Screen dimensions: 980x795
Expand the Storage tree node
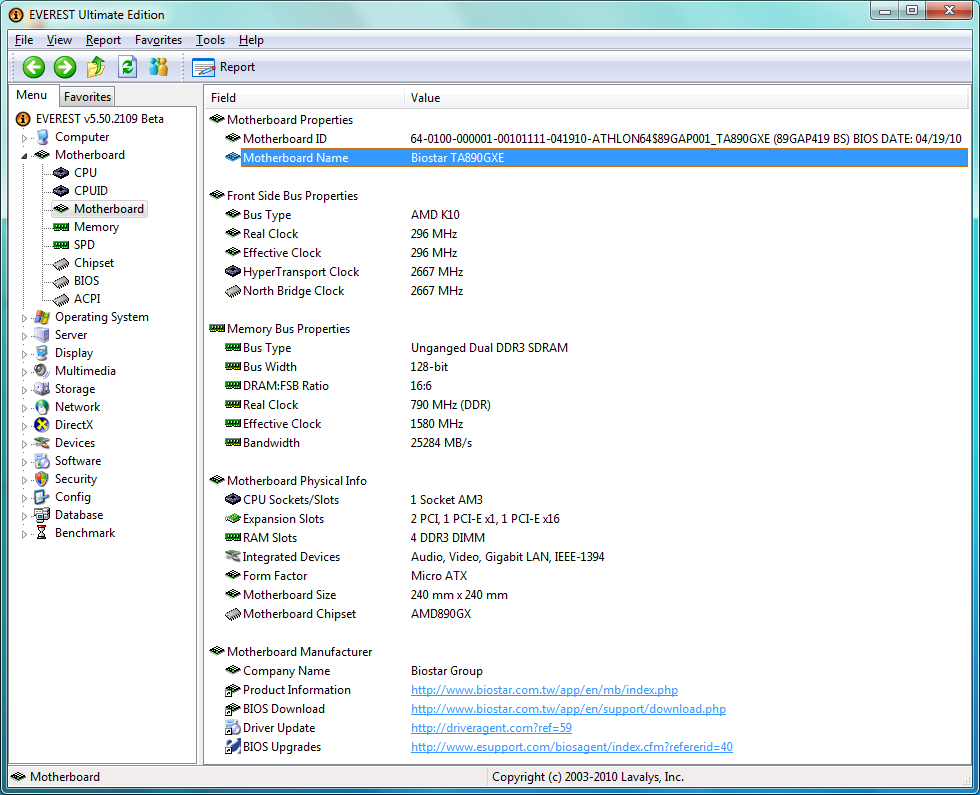(x=24, y=390)
